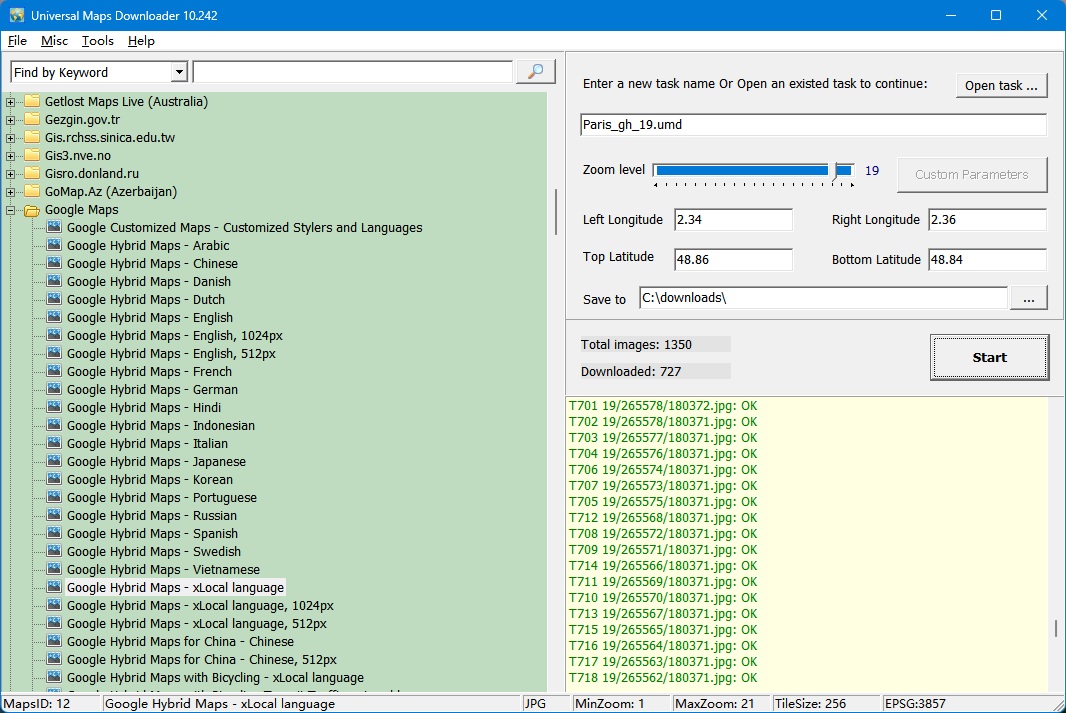Click map icon beside Google Hybrid Maps - French

[x=54, y=372]
